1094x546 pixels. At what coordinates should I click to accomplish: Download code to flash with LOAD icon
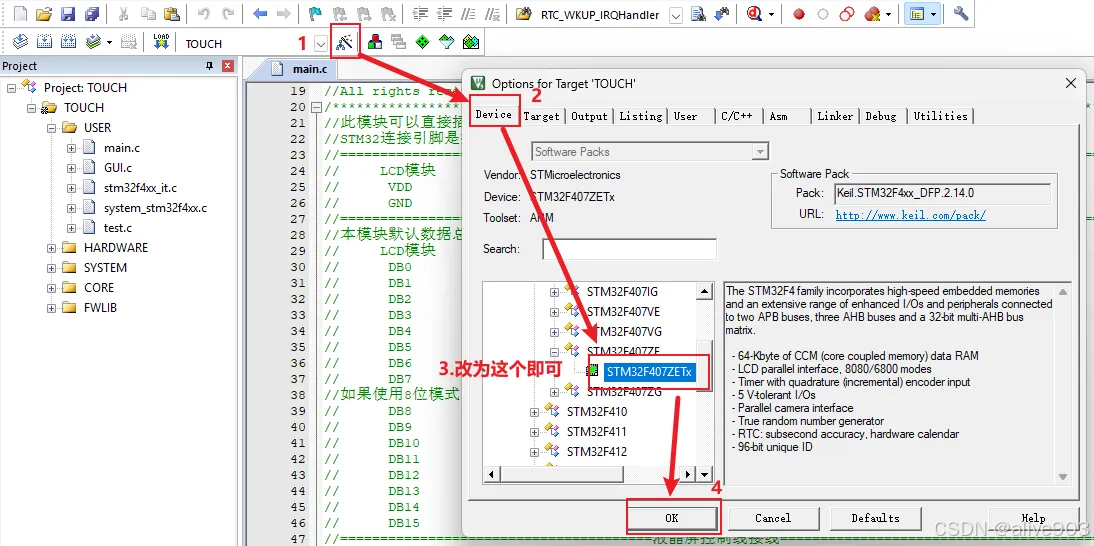coord(161,42)
